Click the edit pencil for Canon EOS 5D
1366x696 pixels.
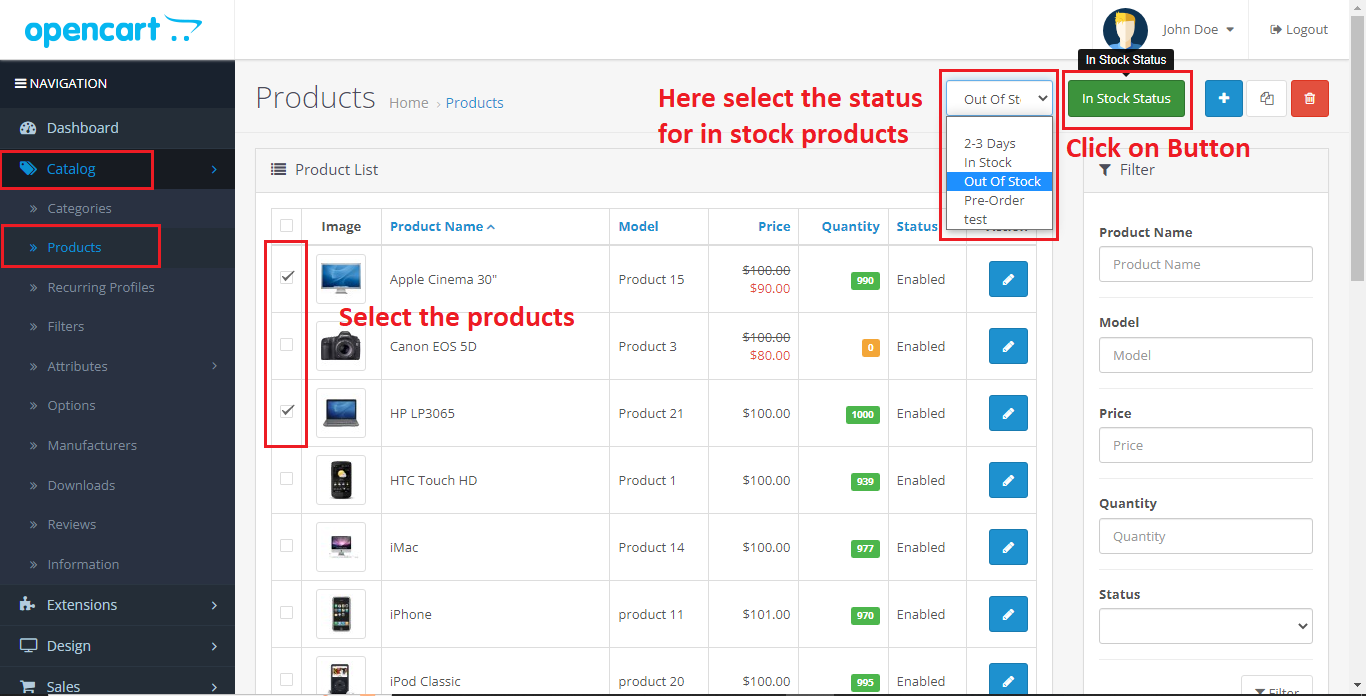pyautogui.click(x=1008, y=347)
